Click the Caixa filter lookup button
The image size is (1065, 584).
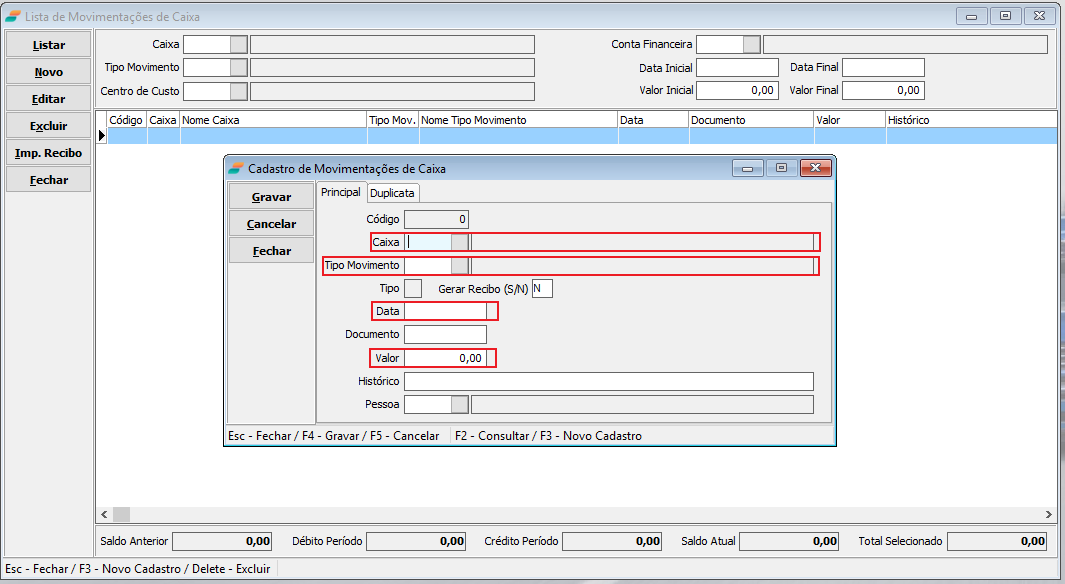[238, 44]
